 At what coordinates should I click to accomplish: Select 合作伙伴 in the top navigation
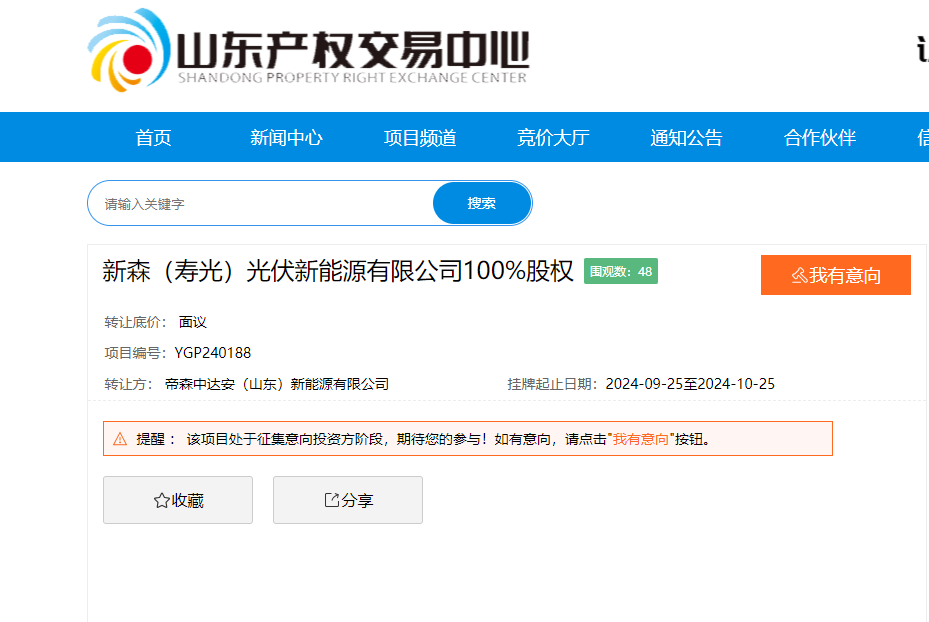click(x=820, y=138)
